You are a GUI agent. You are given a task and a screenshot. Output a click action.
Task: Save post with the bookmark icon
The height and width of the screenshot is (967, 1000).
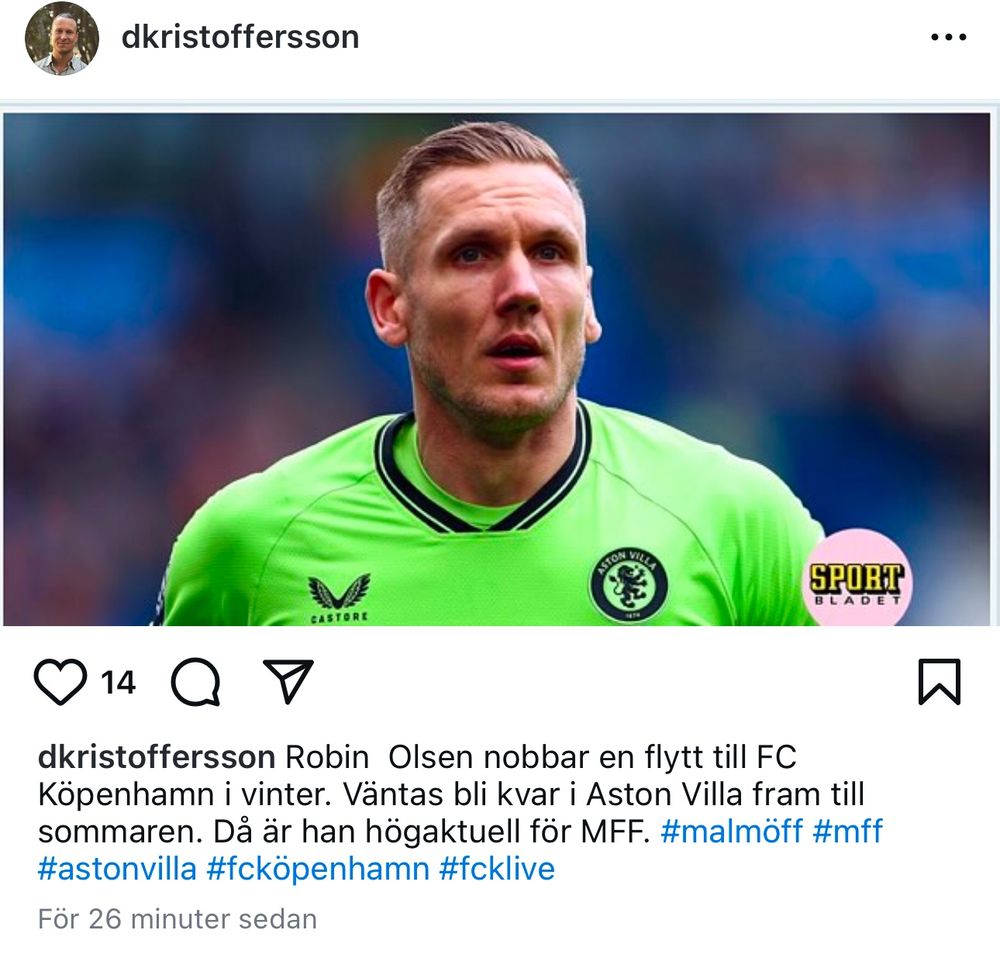click(x=939, y=682)
